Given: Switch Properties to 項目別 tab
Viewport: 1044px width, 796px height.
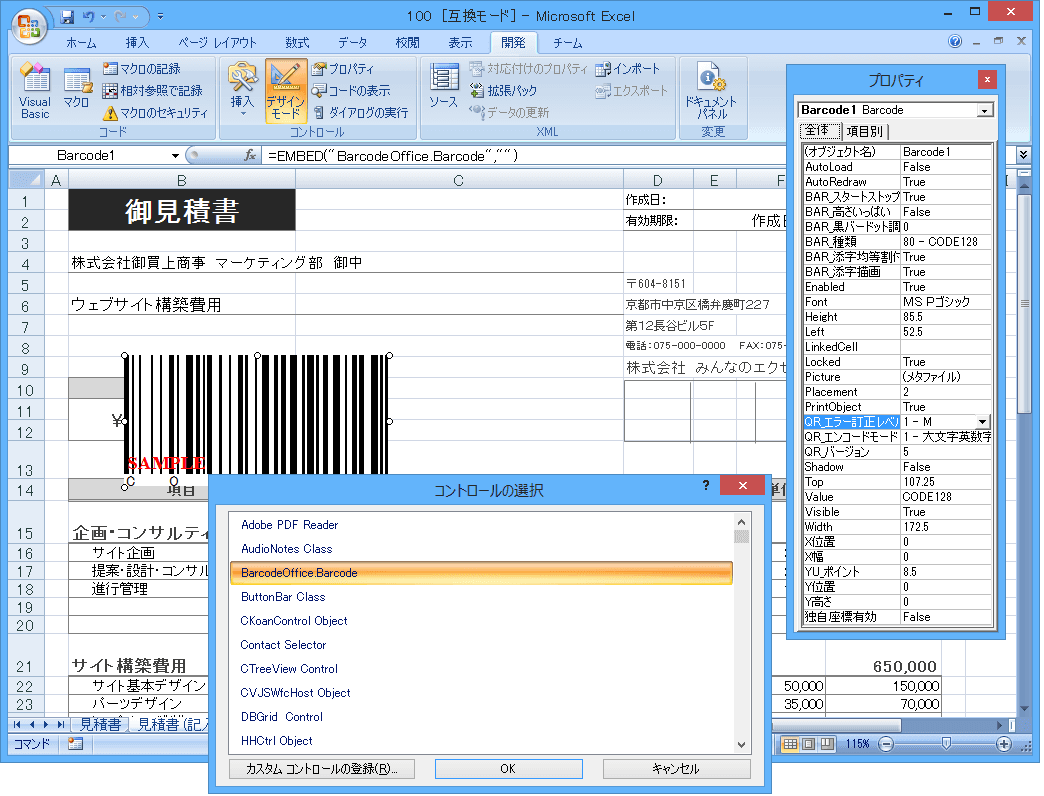Looking at the screenshot, I should click(x=864, y=131).
